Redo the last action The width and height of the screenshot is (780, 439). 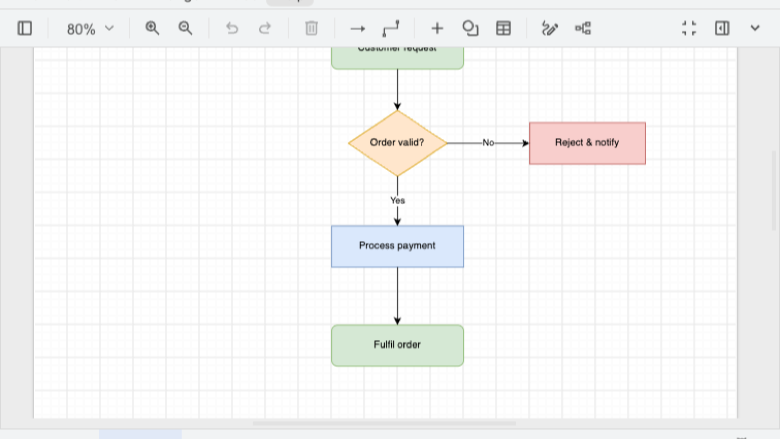pos(265,28)
